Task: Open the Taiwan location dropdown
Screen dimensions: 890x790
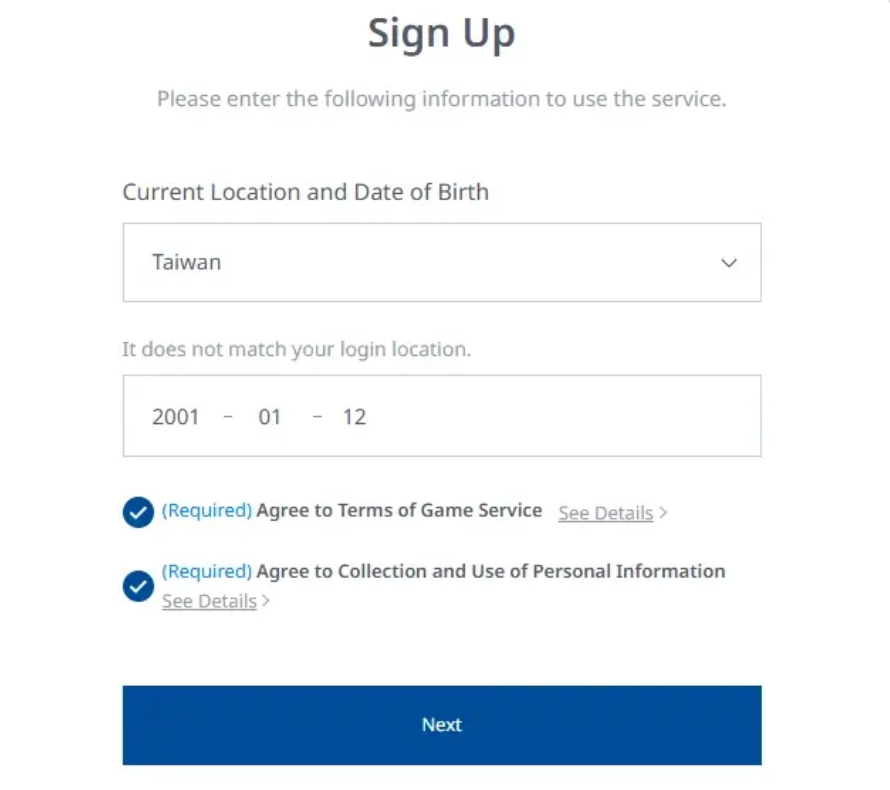Action: click(441, 262)
